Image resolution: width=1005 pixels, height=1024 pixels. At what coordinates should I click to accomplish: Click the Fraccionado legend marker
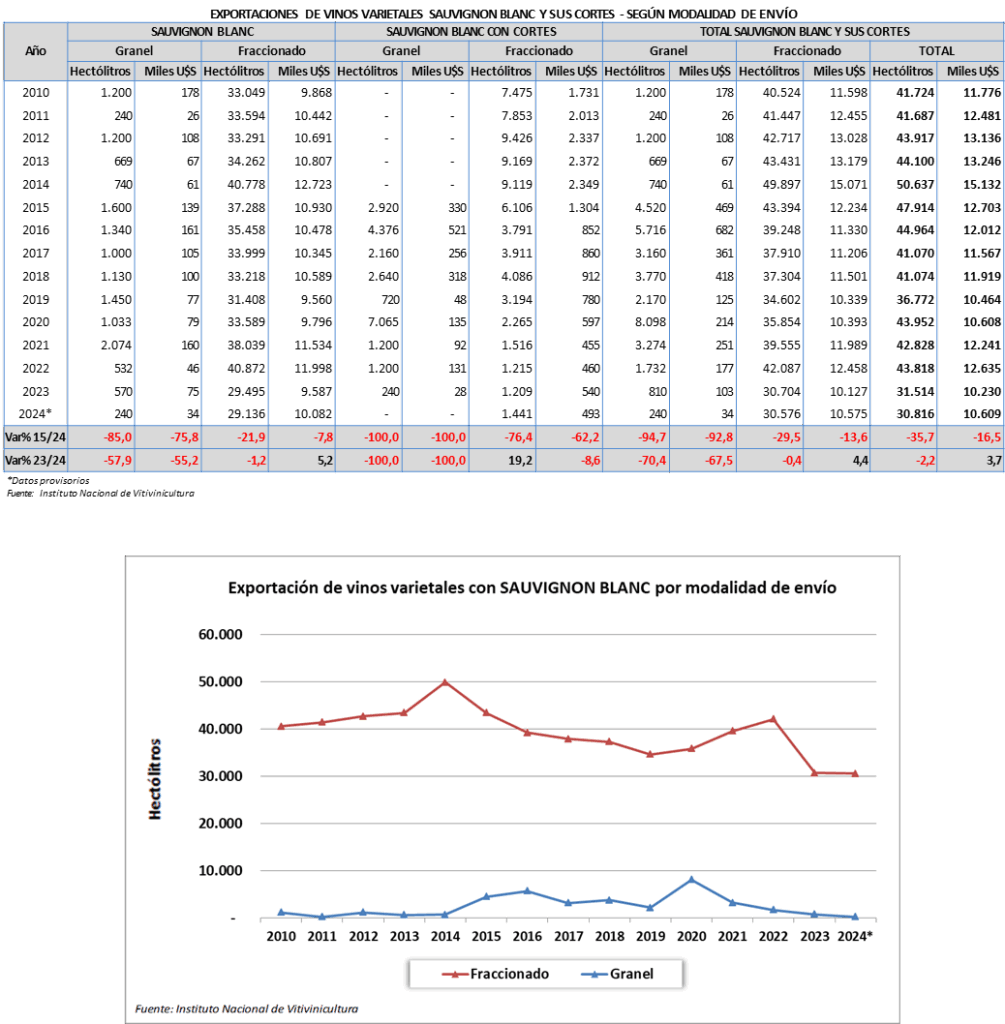click(455, 973)
